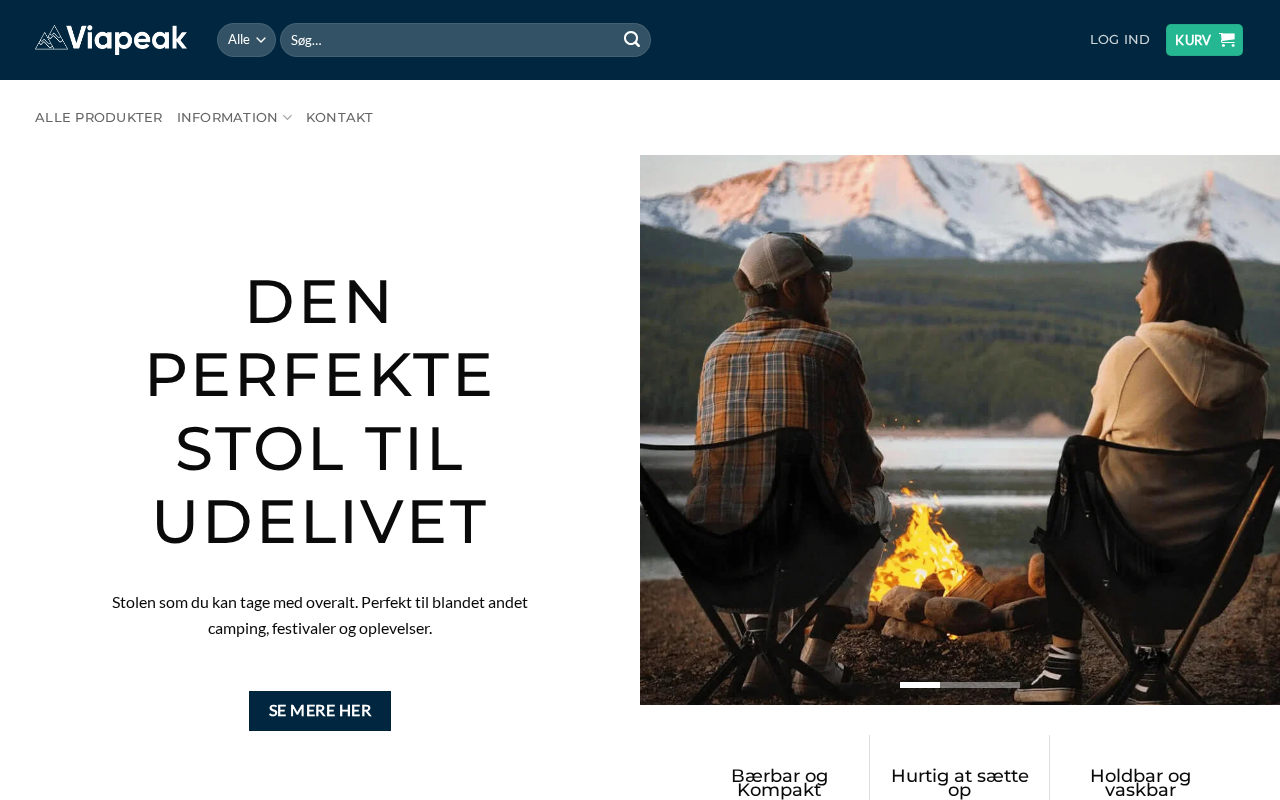Select the white active slide indicator
Image resolution: width=1280 pixels, height=800 pixels.
(x=920, y=685)
